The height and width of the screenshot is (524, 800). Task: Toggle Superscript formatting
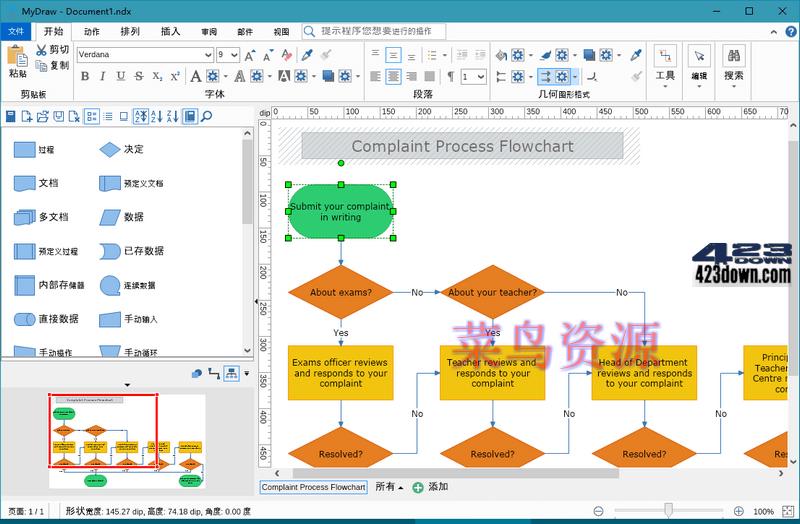click(x=175, y=77)
